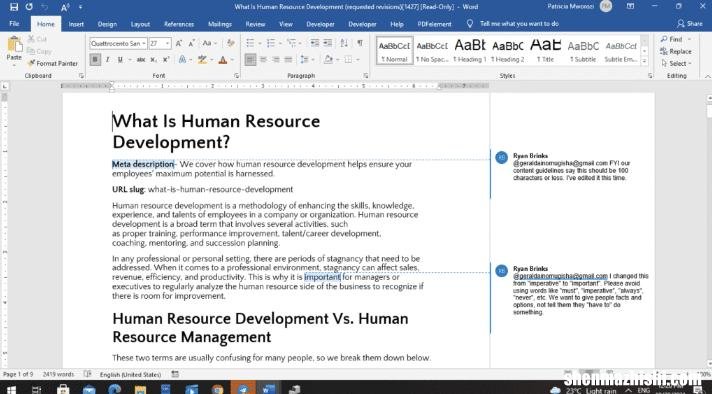Open the Clipboard pane launcher

pyautogui.click(x=81, y=76)
